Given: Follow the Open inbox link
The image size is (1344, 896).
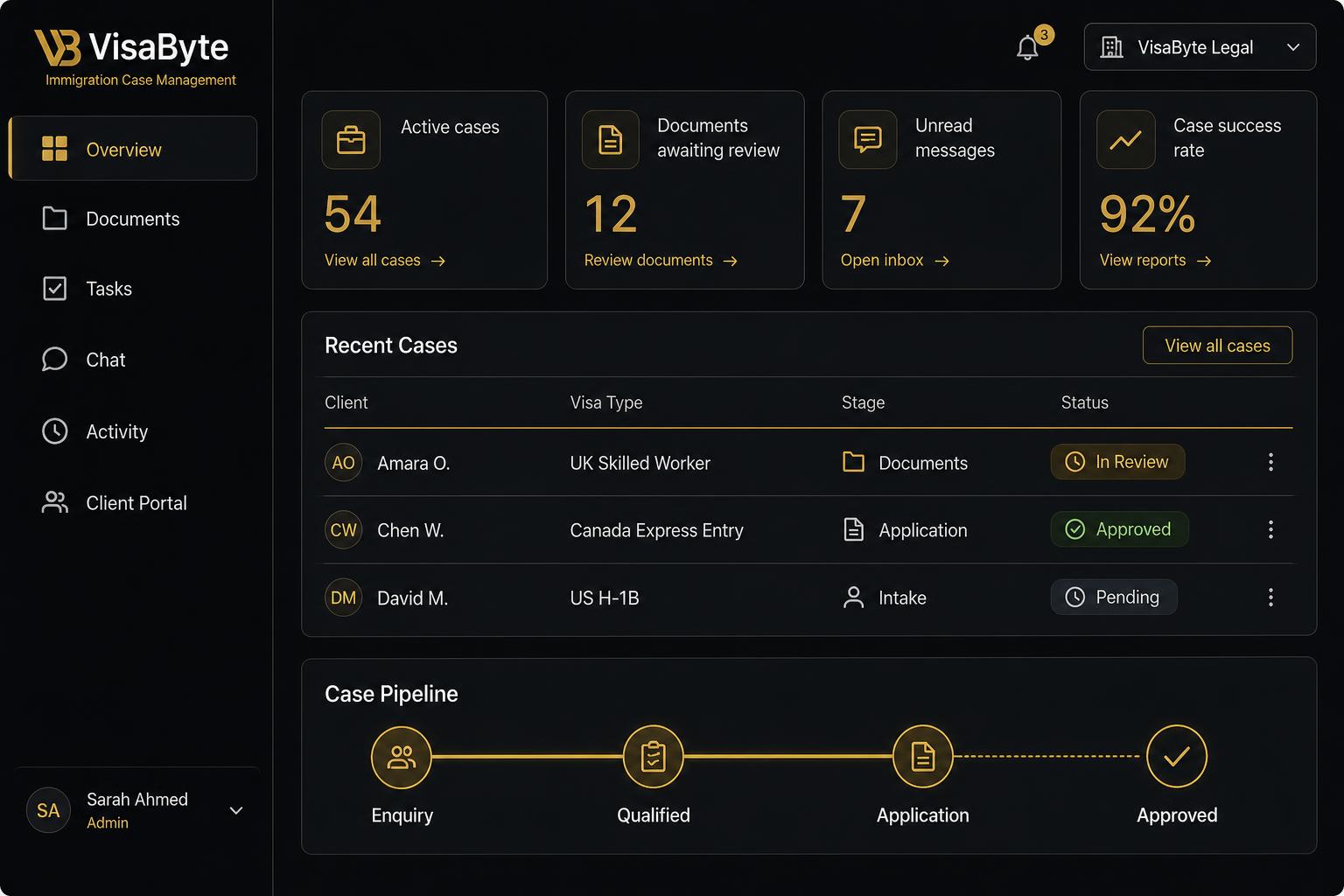Looking at the screenshot, I should [x=895, y=261].
